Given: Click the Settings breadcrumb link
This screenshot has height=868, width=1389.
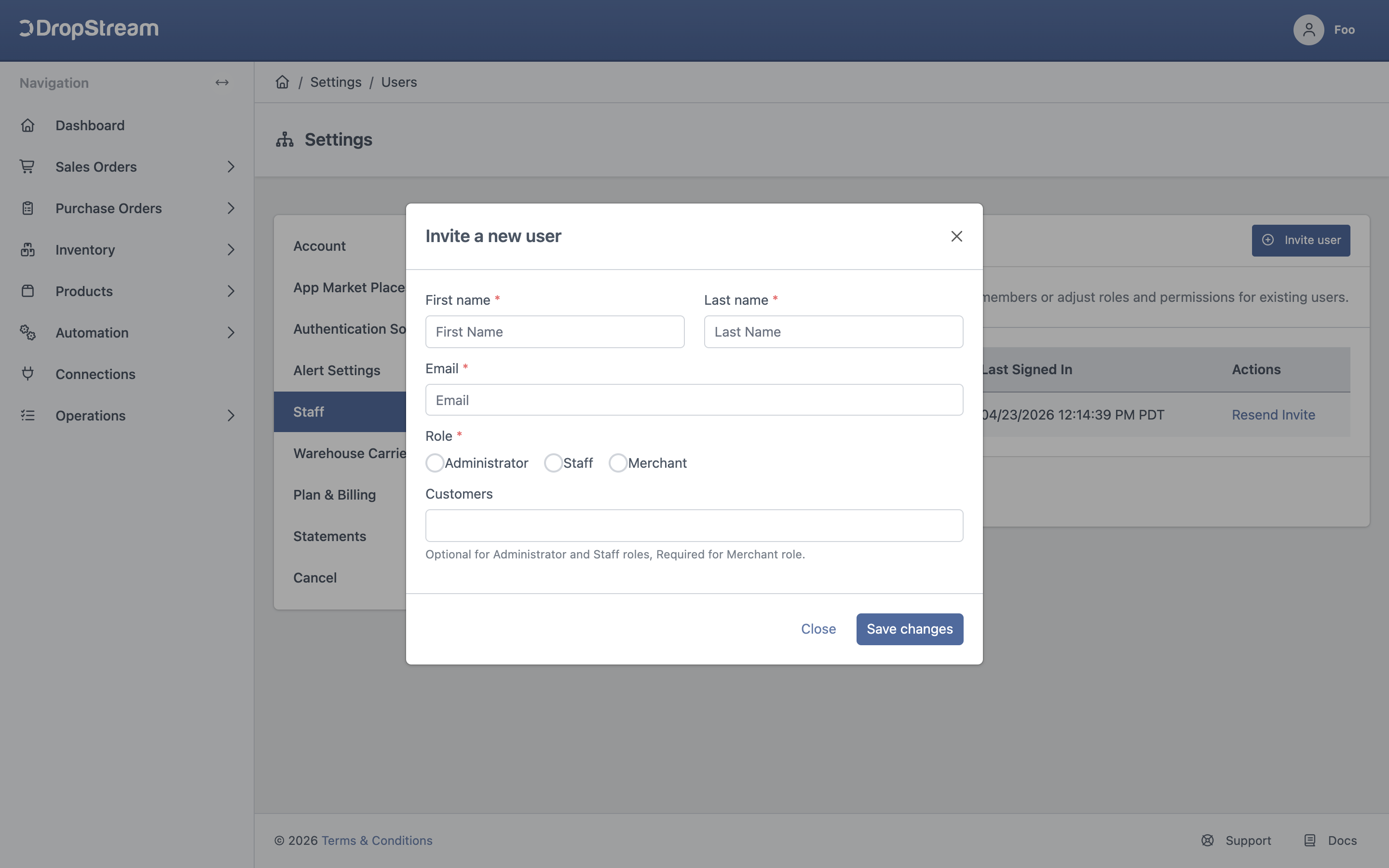Looking at the screenshot, I should coord(336,82).
